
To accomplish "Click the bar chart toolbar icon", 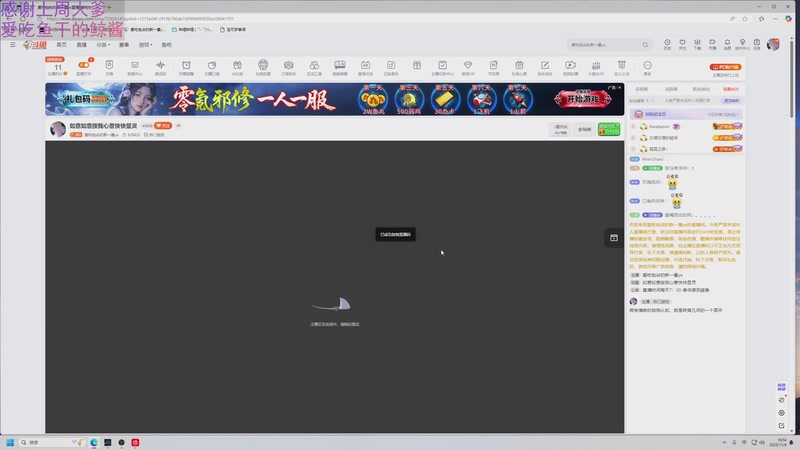I will coord(596,65).
